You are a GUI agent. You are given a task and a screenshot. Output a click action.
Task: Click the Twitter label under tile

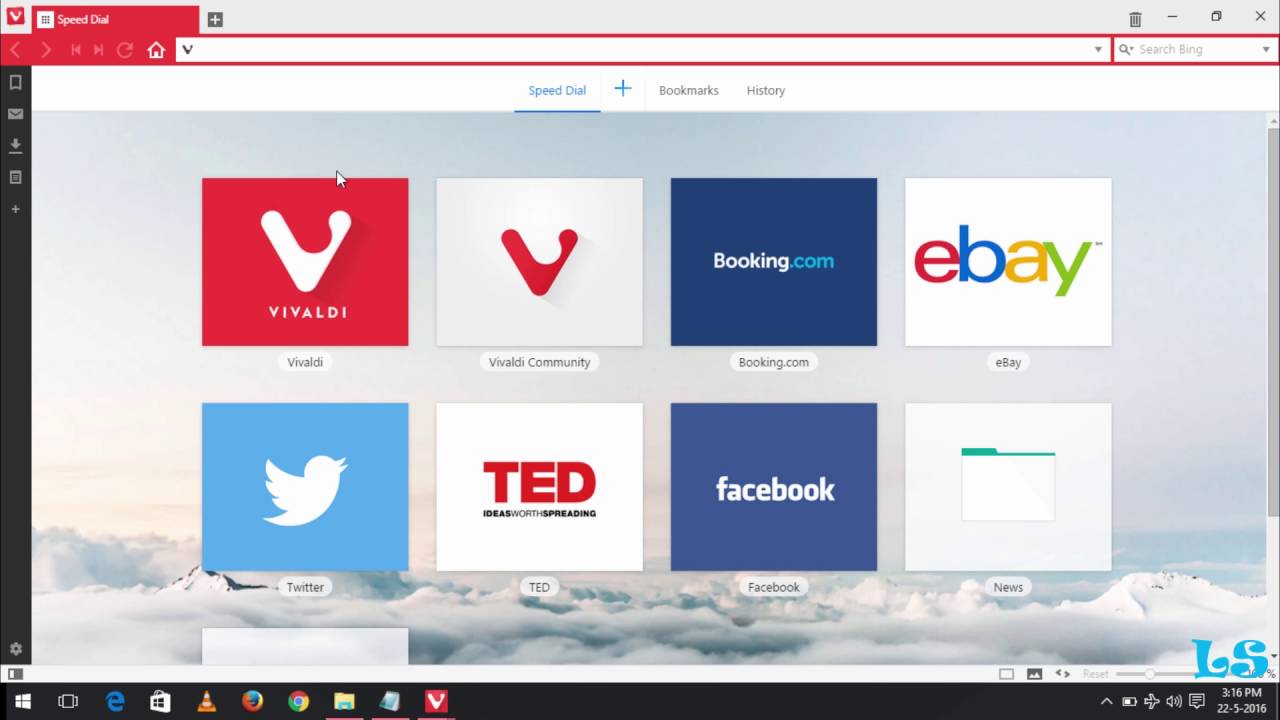(x=305, y=587)
